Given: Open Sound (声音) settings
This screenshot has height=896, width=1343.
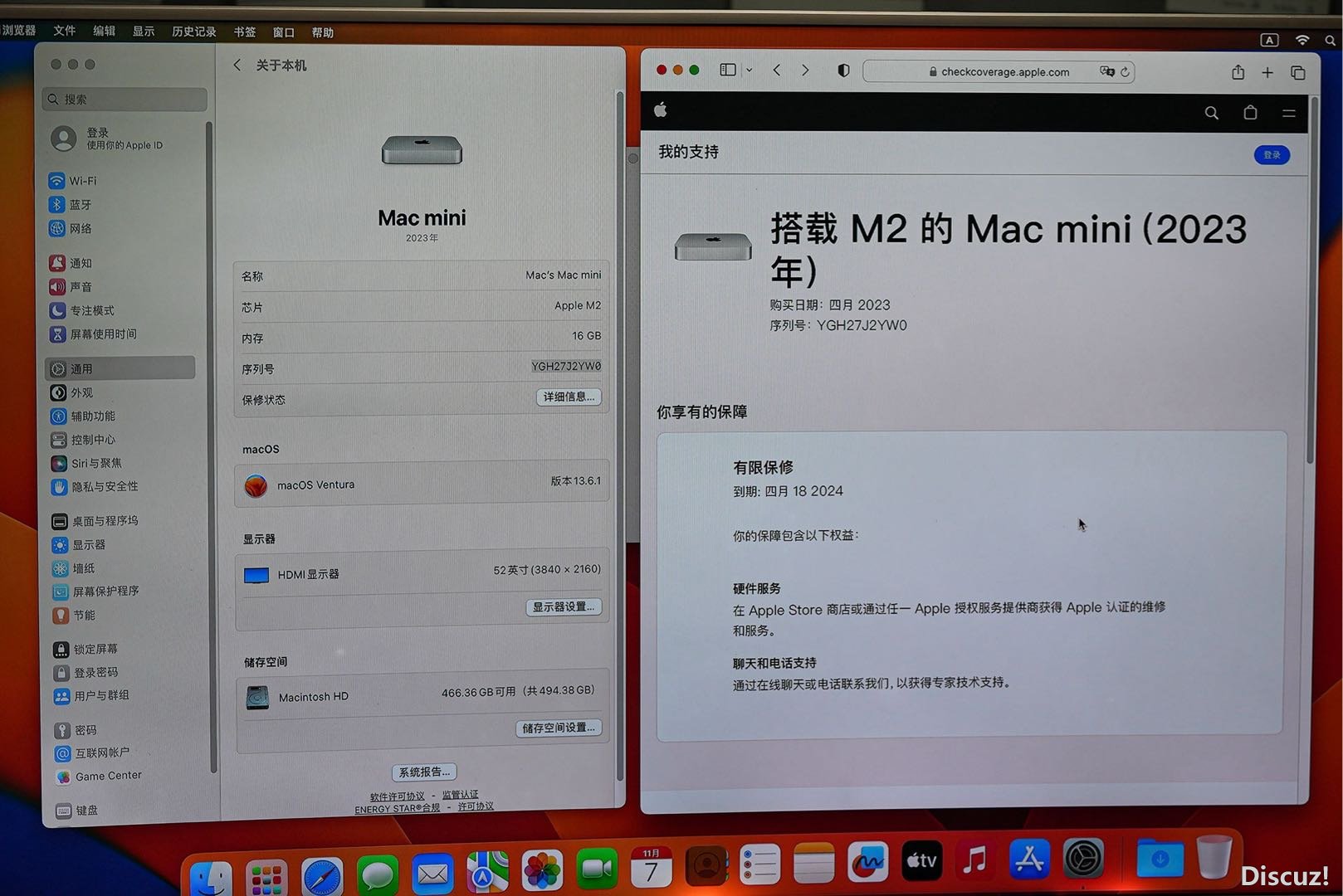Looking at the screenshot, I should tap(71, 287).
